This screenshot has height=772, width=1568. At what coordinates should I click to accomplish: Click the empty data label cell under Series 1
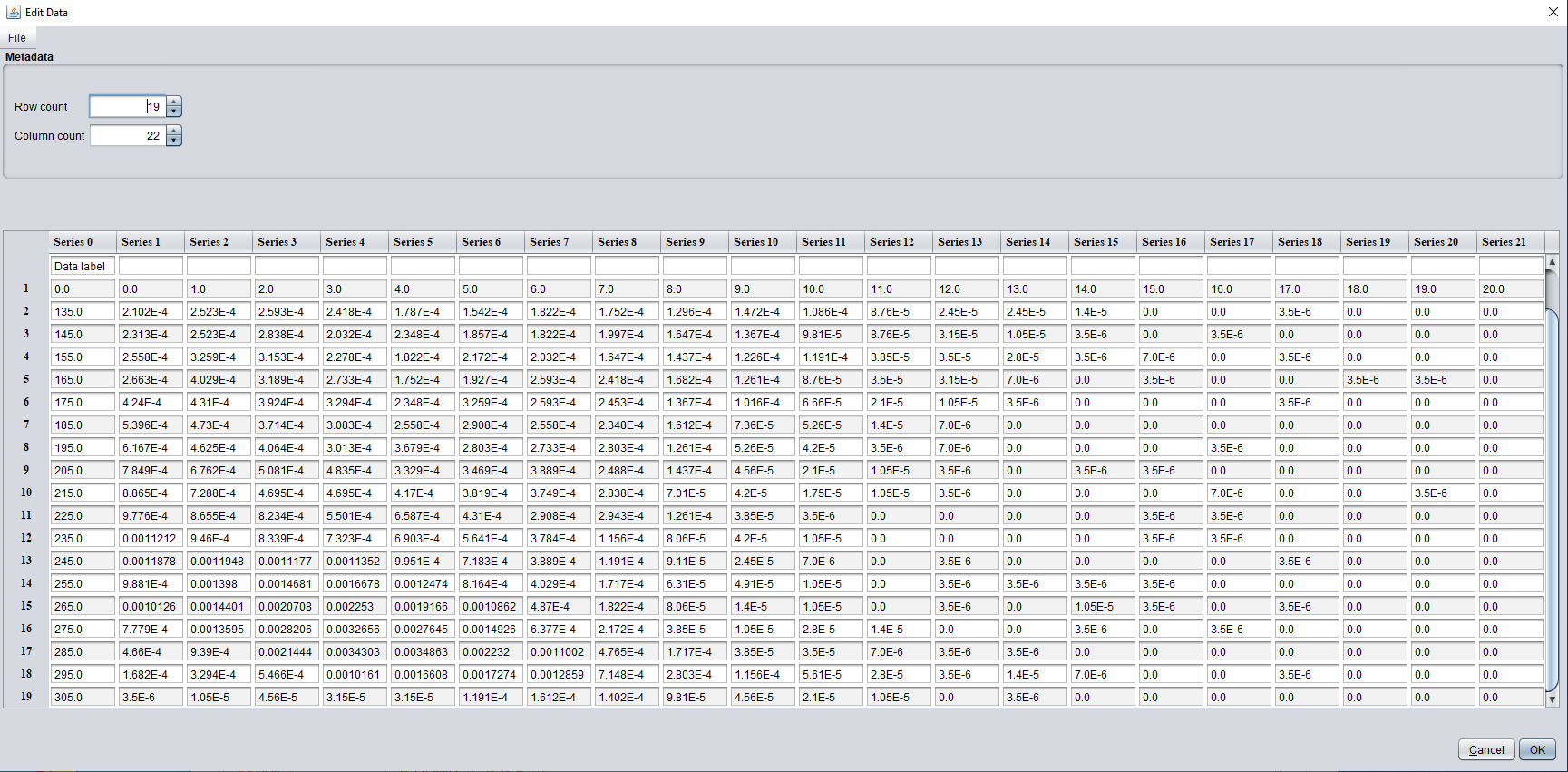[151, 267]
